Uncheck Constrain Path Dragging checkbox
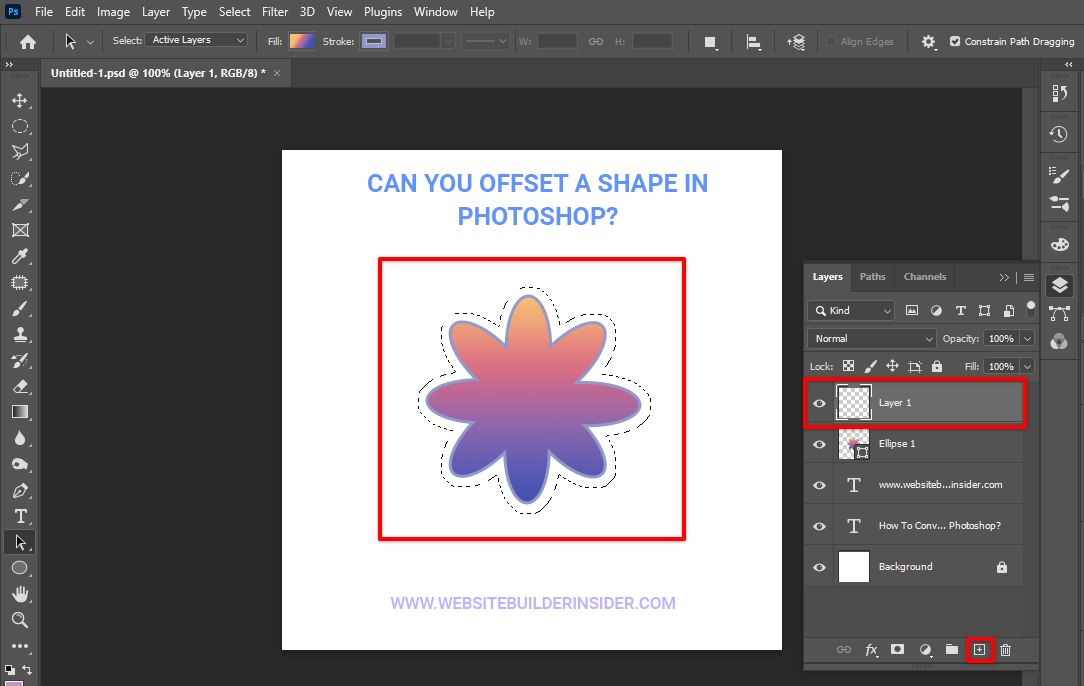Image resolution: width=1084 pixels, height=686 pixels. (955, 41)
